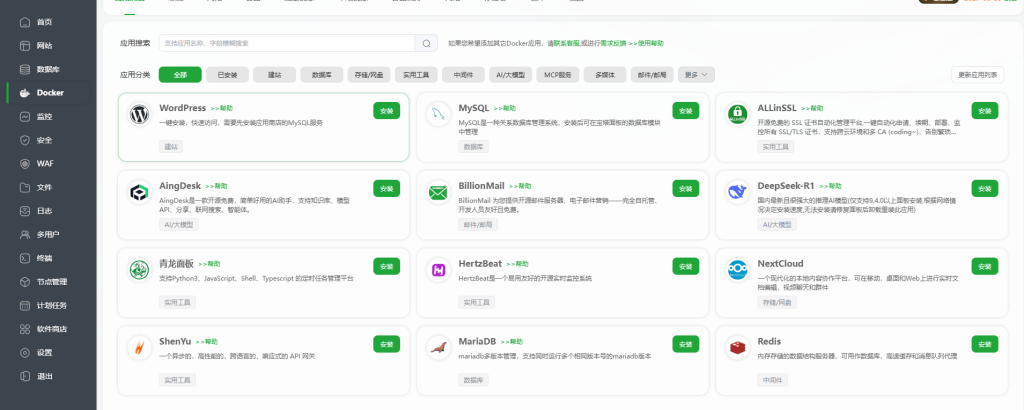Filter apps by 建站 category

pos(274,75)
